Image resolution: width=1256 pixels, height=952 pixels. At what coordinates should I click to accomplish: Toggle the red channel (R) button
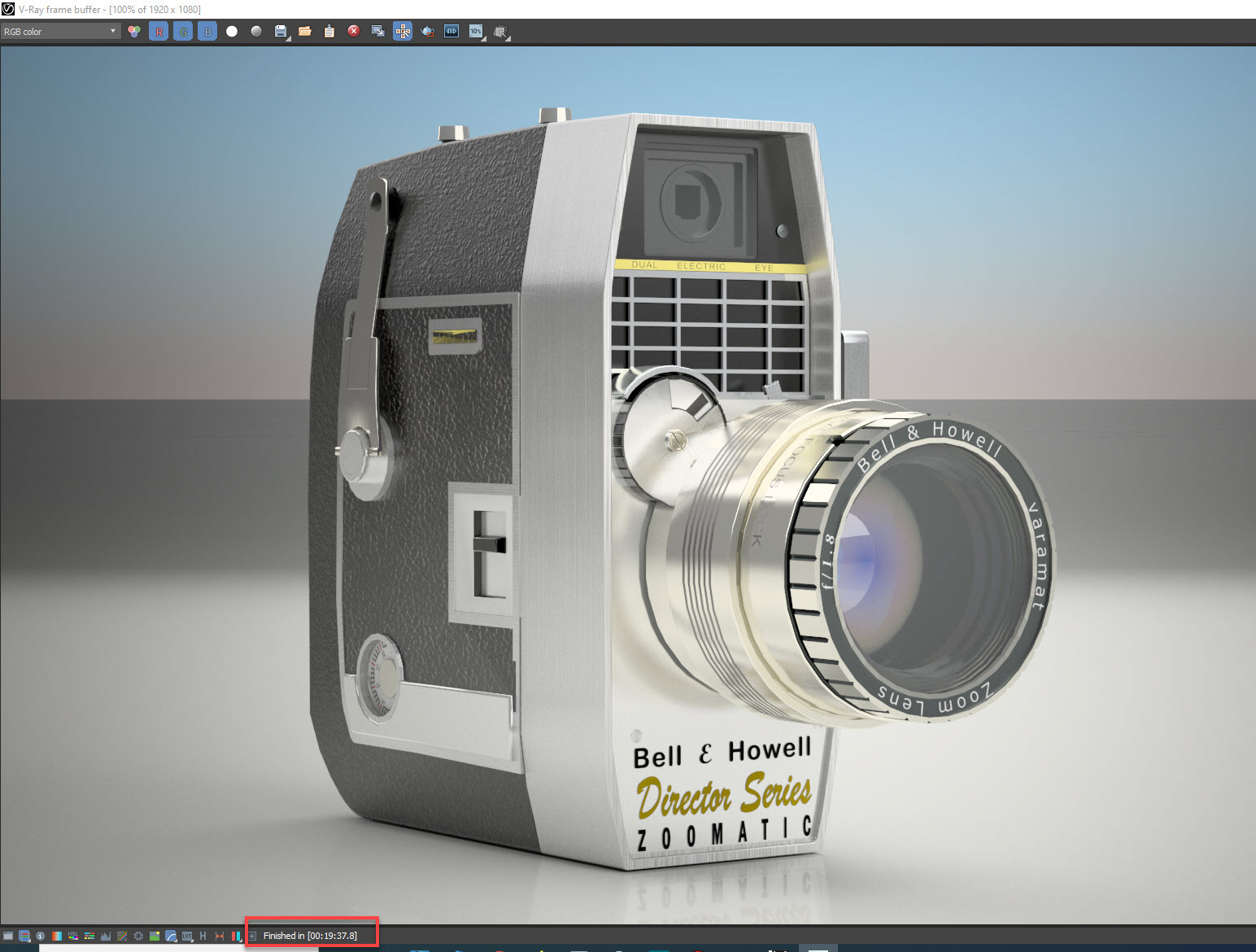[159, 31]
